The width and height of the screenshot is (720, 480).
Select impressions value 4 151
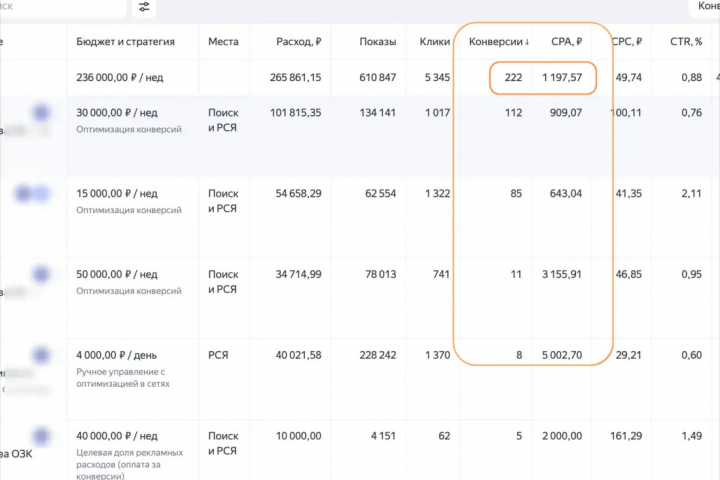(383, 436)
